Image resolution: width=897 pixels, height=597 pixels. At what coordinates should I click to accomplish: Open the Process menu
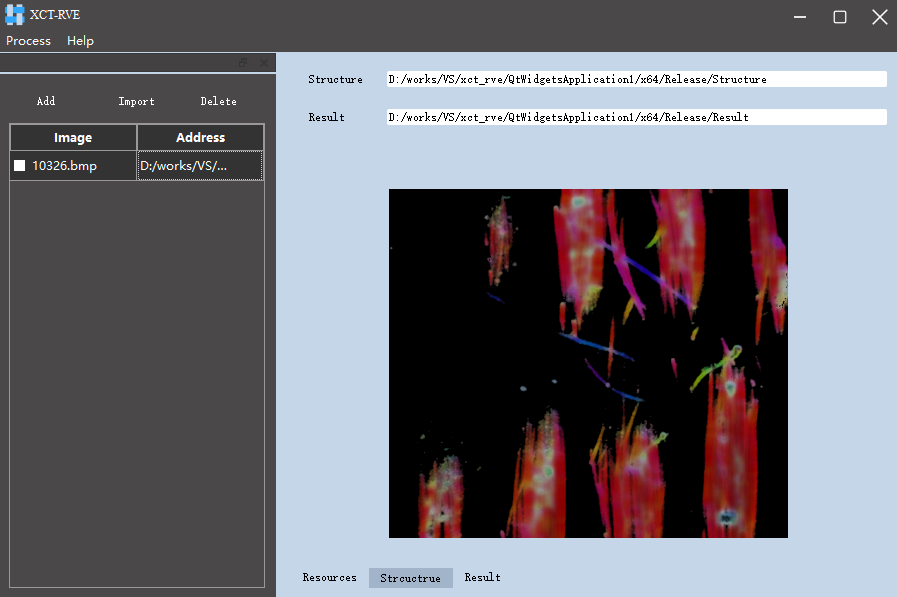click(x=28, y=41)
